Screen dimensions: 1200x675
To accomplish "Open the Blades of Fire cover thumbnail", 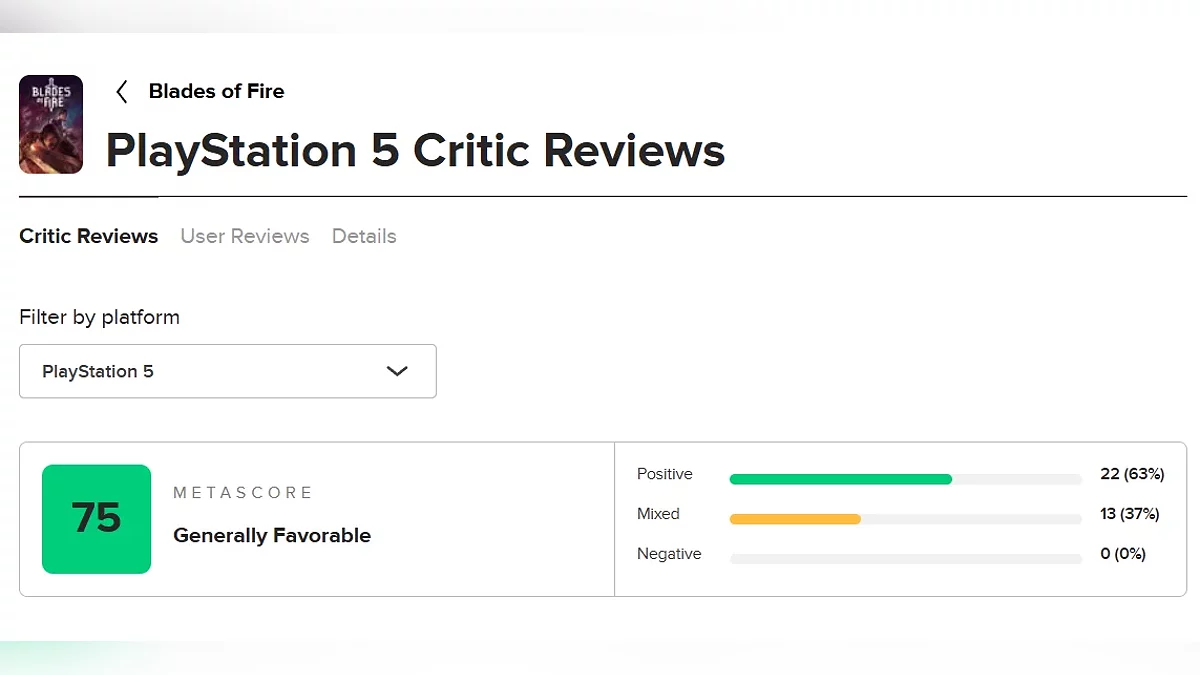I will (x=51, y=124).
